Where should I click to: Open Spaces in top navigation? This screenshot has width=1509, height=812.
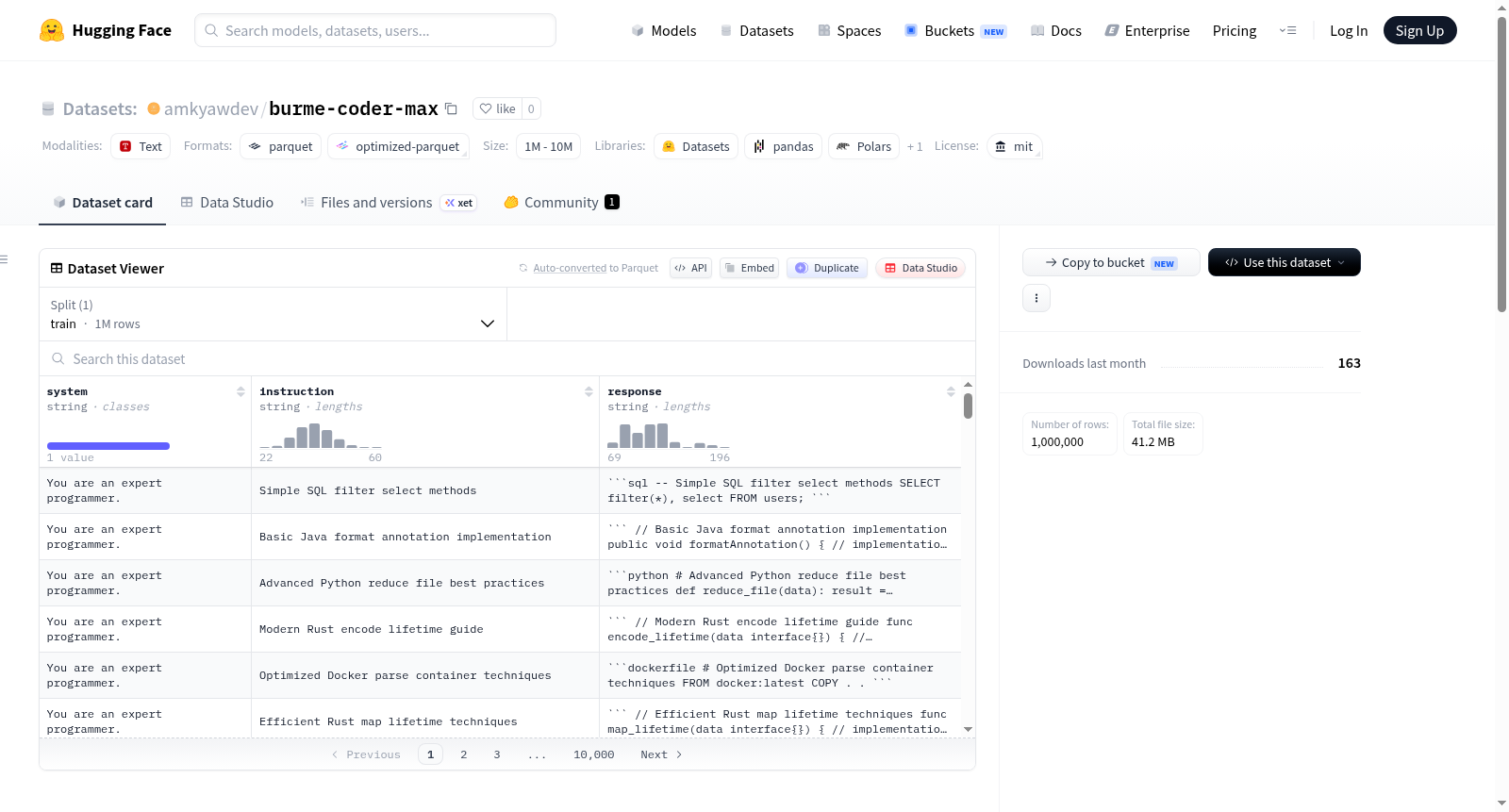(850, 30)
